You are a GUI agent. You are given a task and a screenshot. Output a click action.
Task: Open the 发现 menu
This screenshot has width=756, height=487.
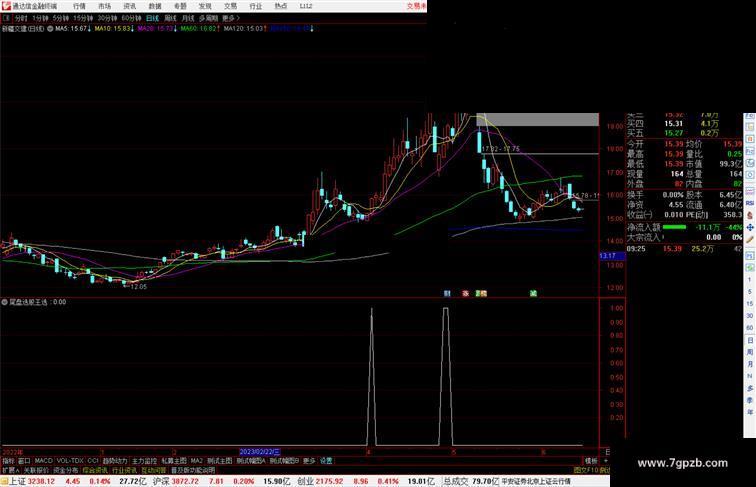[x=205, y=6]
